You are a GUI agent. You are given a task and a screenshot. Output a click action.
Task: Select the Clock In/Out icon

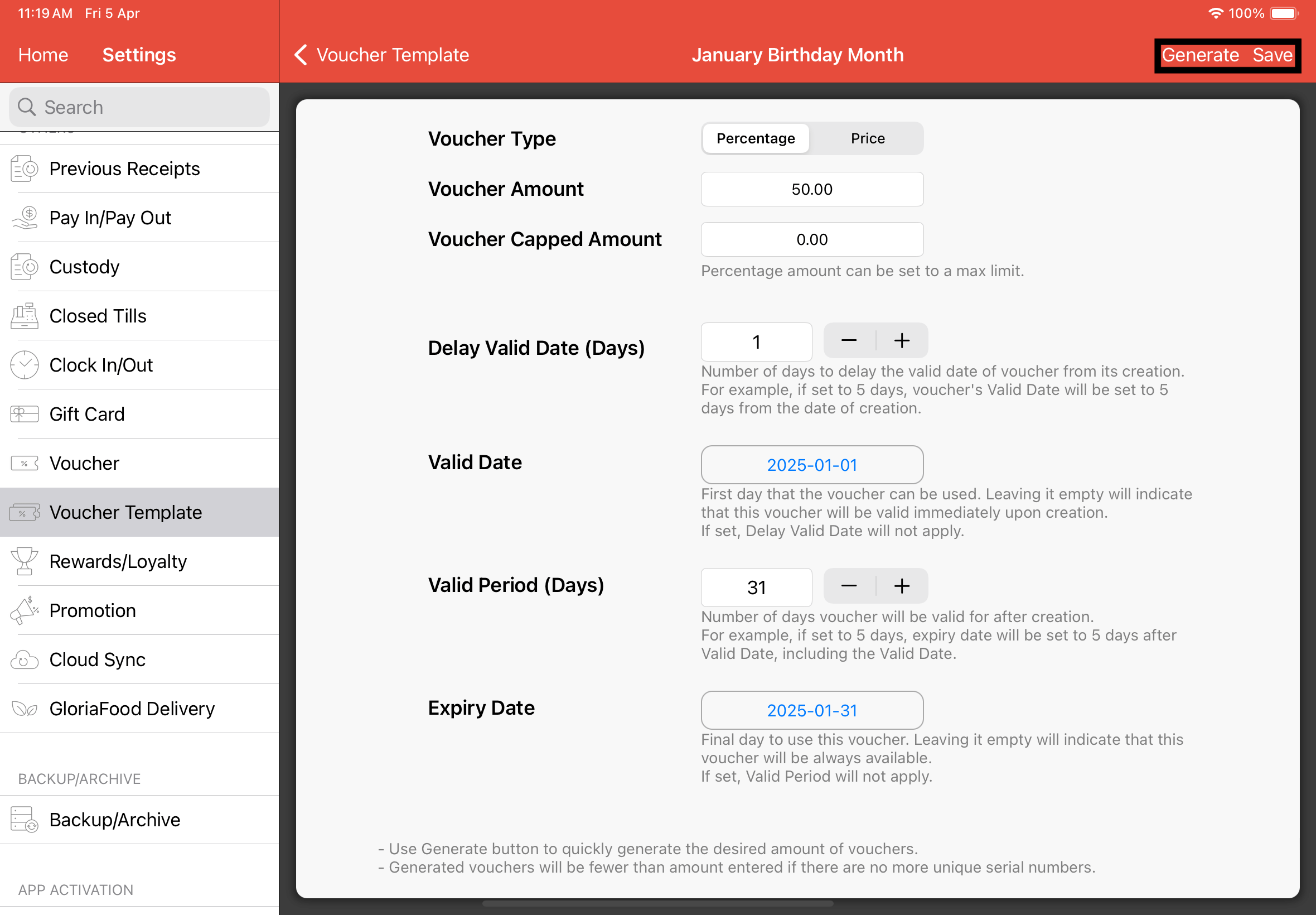(23, 365)
